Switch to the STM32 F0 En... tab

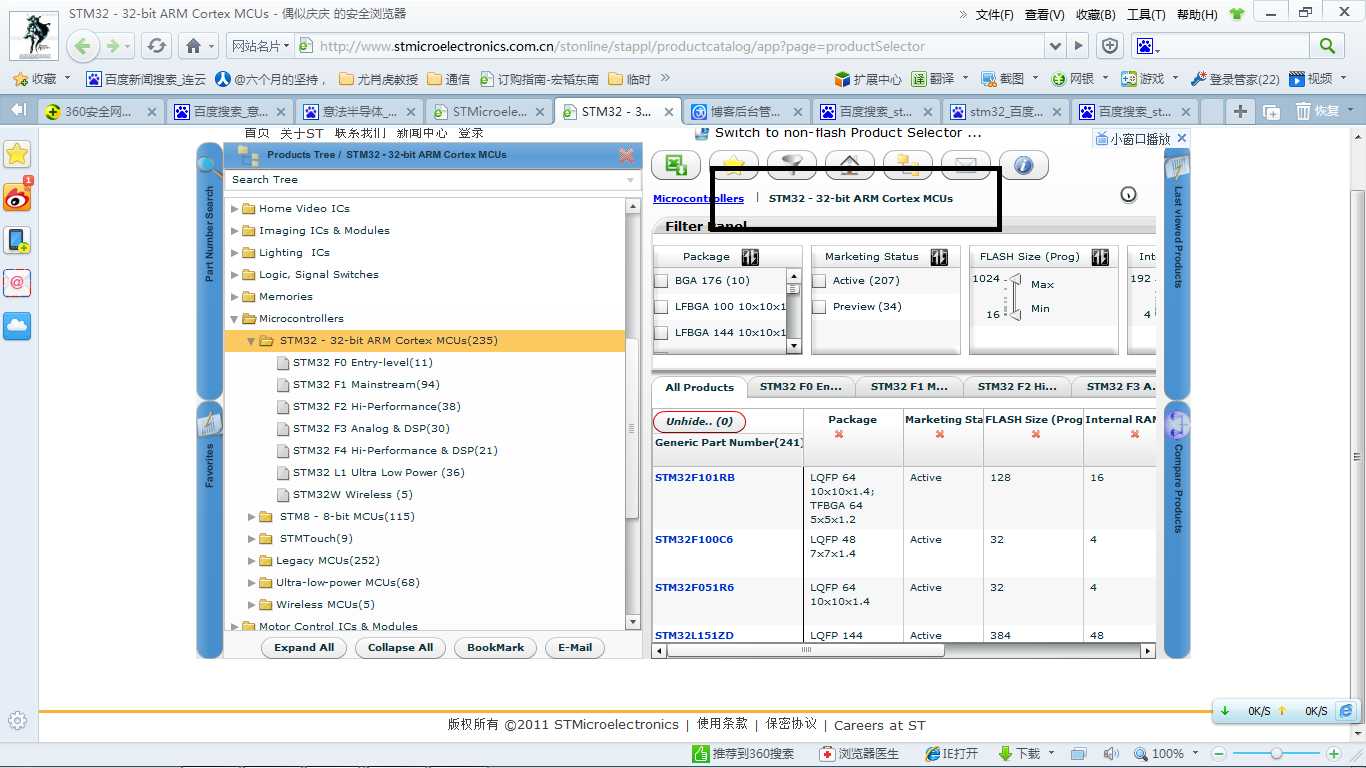(x=800, y=387)
